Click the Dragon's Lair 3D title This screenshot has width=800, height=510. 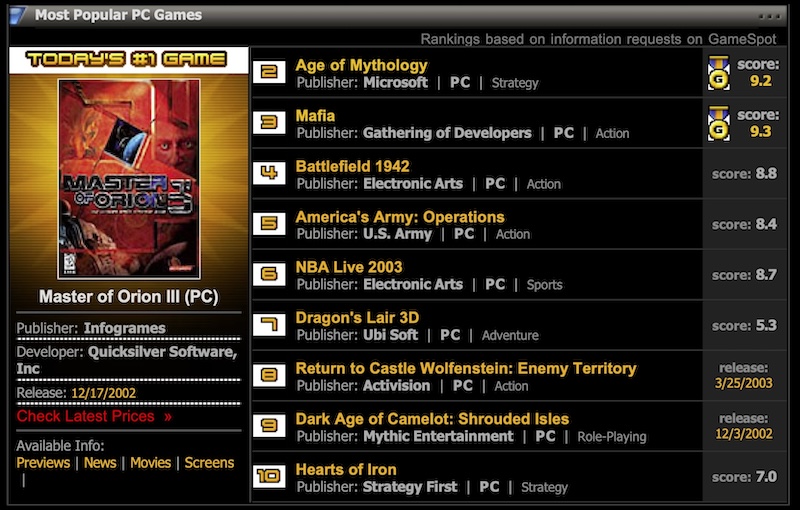[357, 318]
